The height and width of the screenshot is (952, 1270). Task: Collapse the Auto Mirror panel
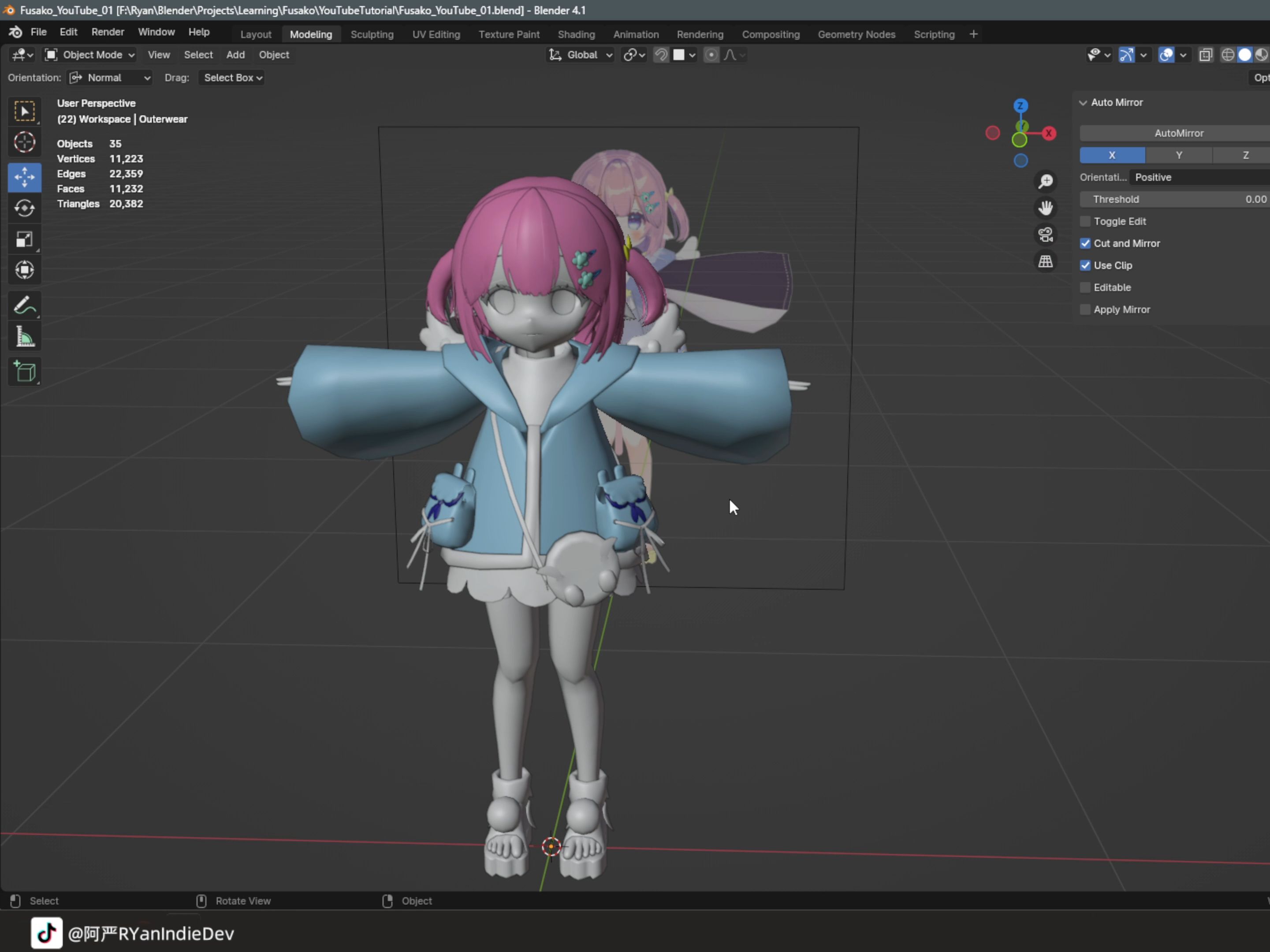coord(1083,103)
